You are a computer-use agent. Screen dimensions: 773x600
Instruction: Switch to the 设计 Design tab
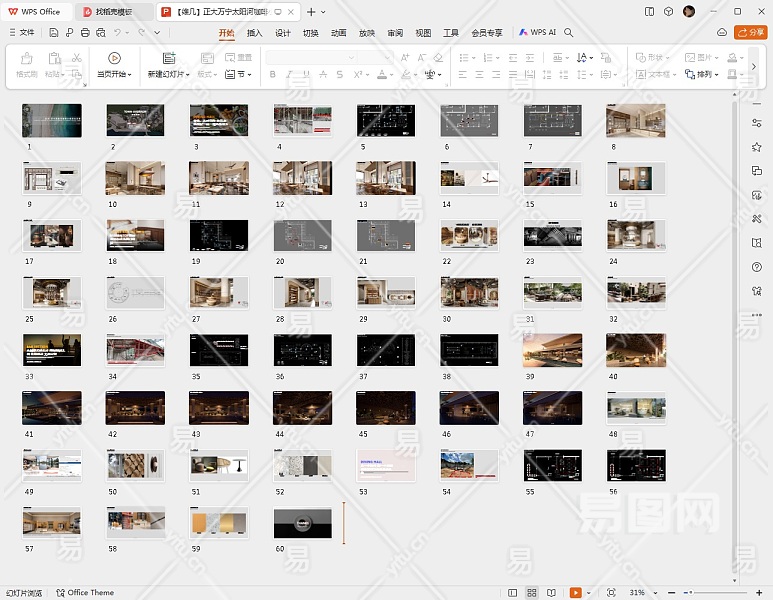[x=283, y=32]
